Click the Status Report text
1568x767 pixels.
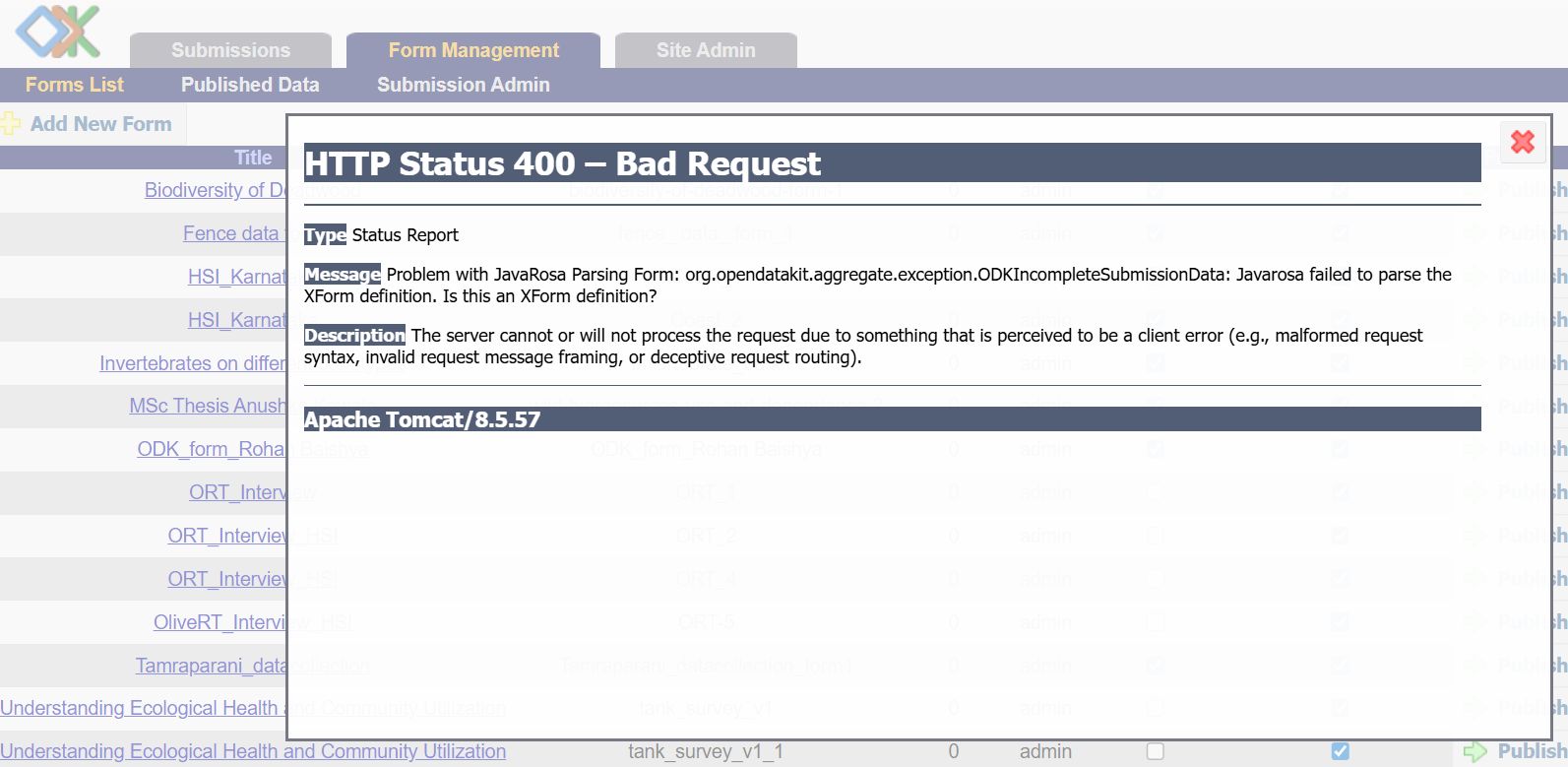coord(406,235)
